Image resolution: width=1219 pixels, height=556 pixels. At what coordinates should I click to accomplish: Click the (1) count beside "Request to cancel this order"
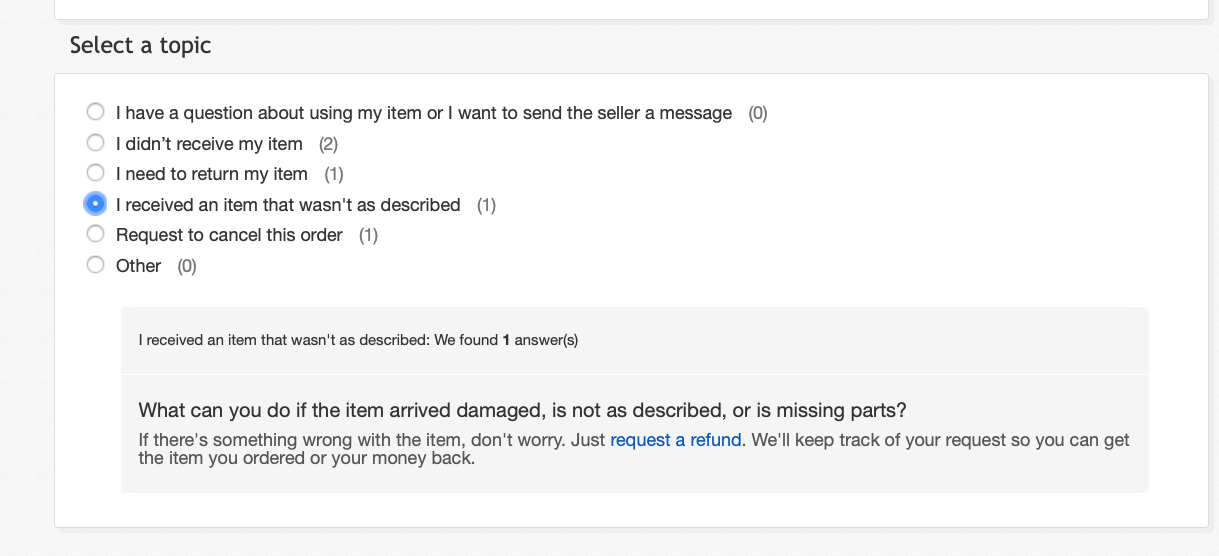[x=369, y=235]
